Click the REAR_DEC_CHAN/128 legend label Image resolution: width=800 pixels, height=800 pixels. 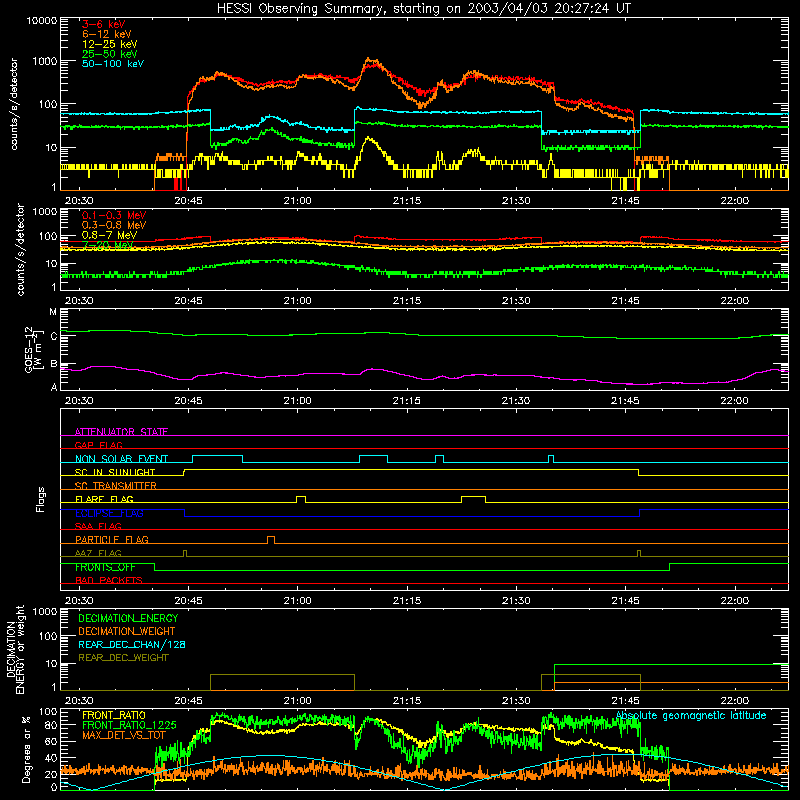coord(132,644)
